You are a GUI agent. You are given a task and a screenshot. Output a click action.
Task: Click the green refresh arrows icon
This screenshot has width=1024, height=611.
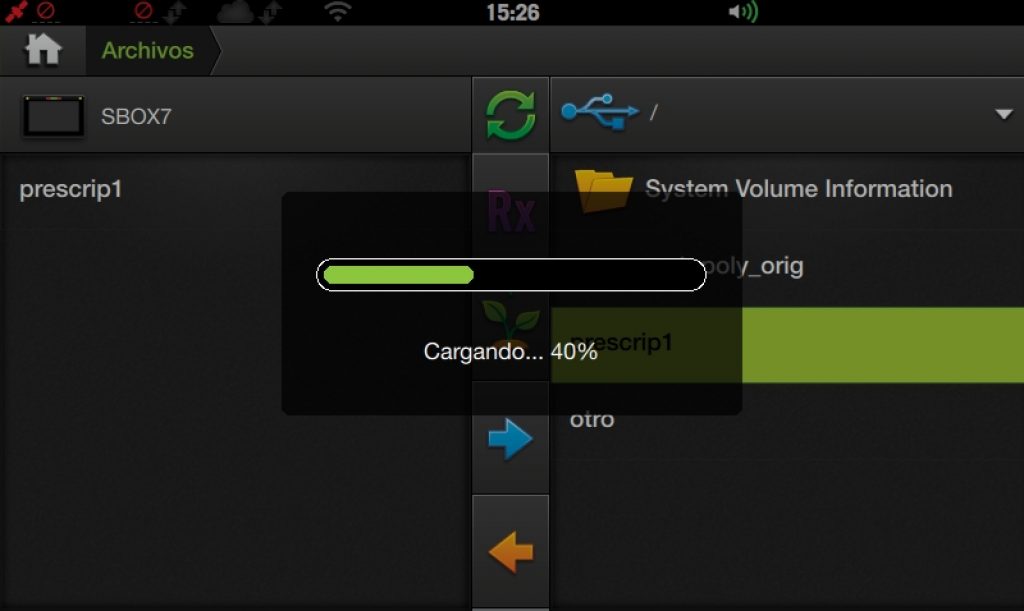(510, 116)
